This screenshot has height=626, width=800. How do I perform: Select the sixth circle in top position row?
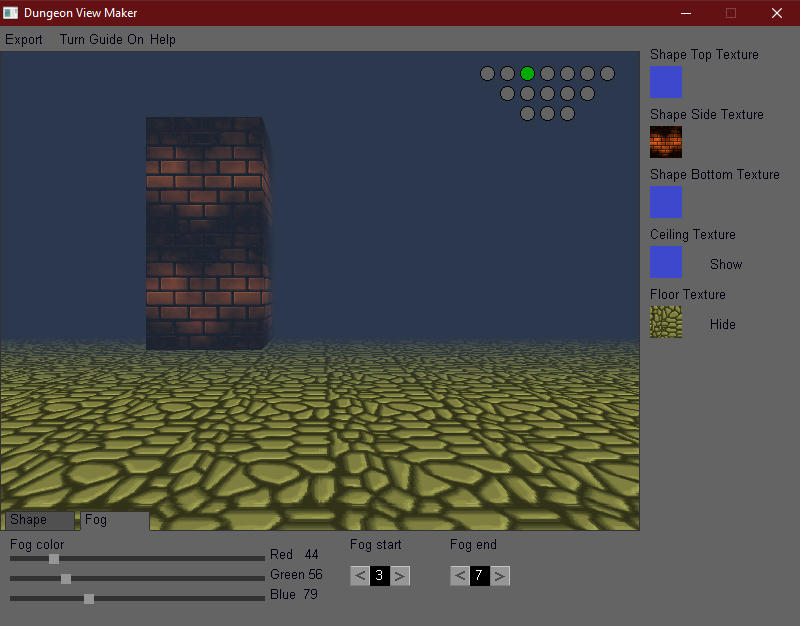tap(587, 73)
